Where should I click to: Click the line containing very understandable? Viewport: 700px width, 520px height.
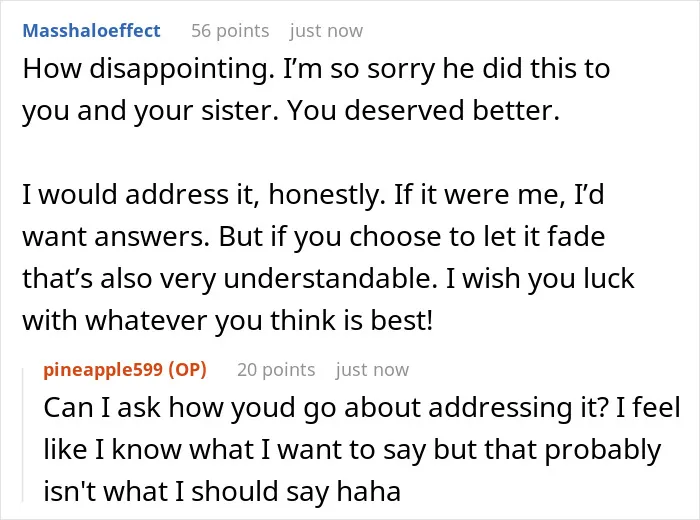coord(328,279)
